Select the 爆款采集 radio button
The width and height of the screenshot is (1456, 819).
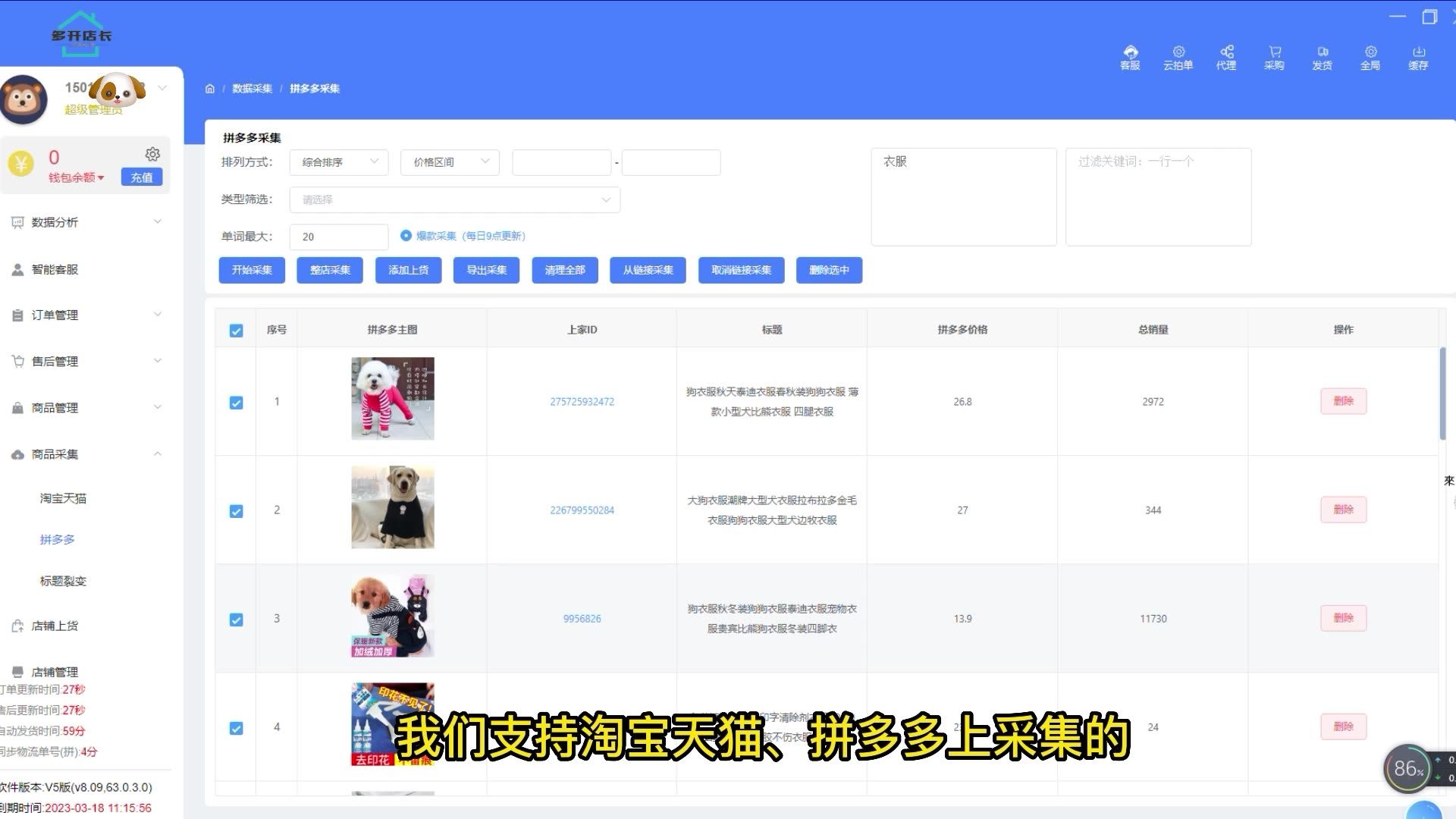(406, 236)
